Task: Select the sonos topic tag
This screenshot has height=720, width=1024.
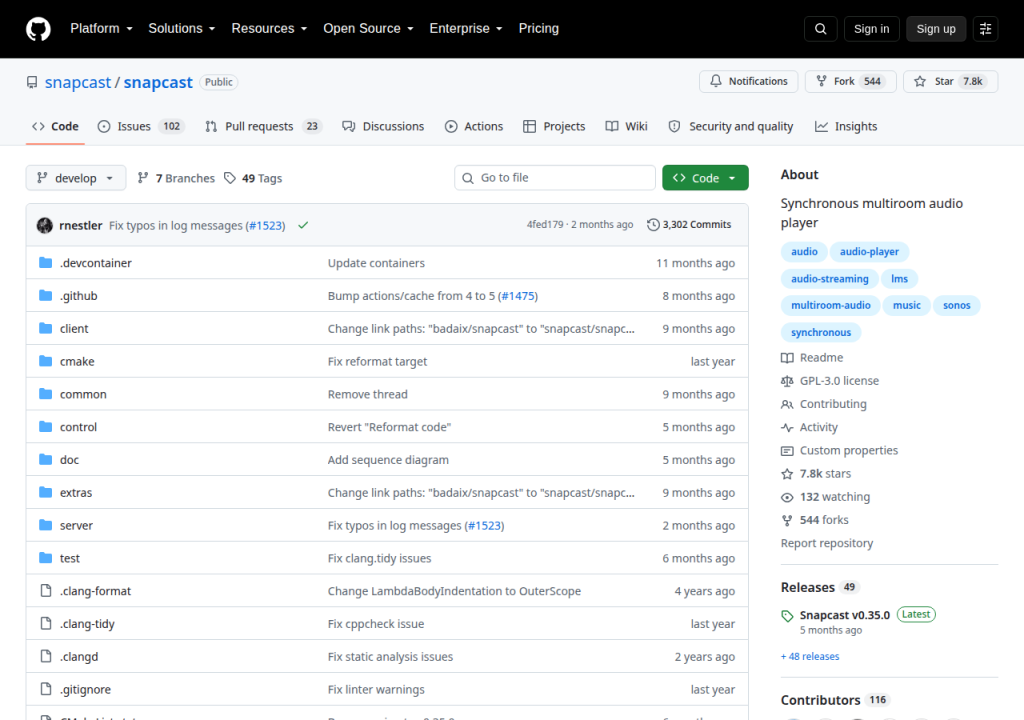Action: point(956,306)
